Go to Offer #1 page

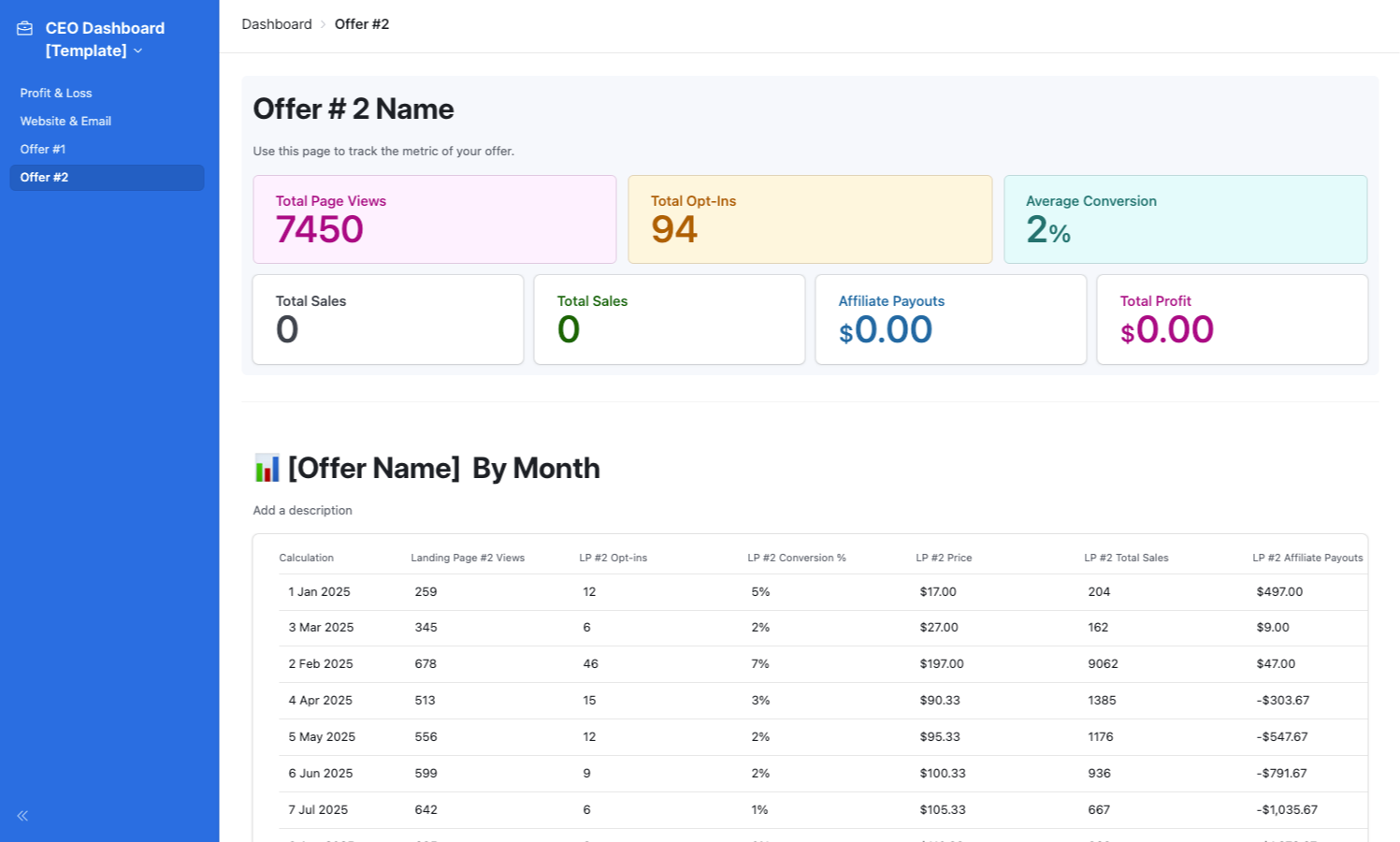(x=43, y=150)
